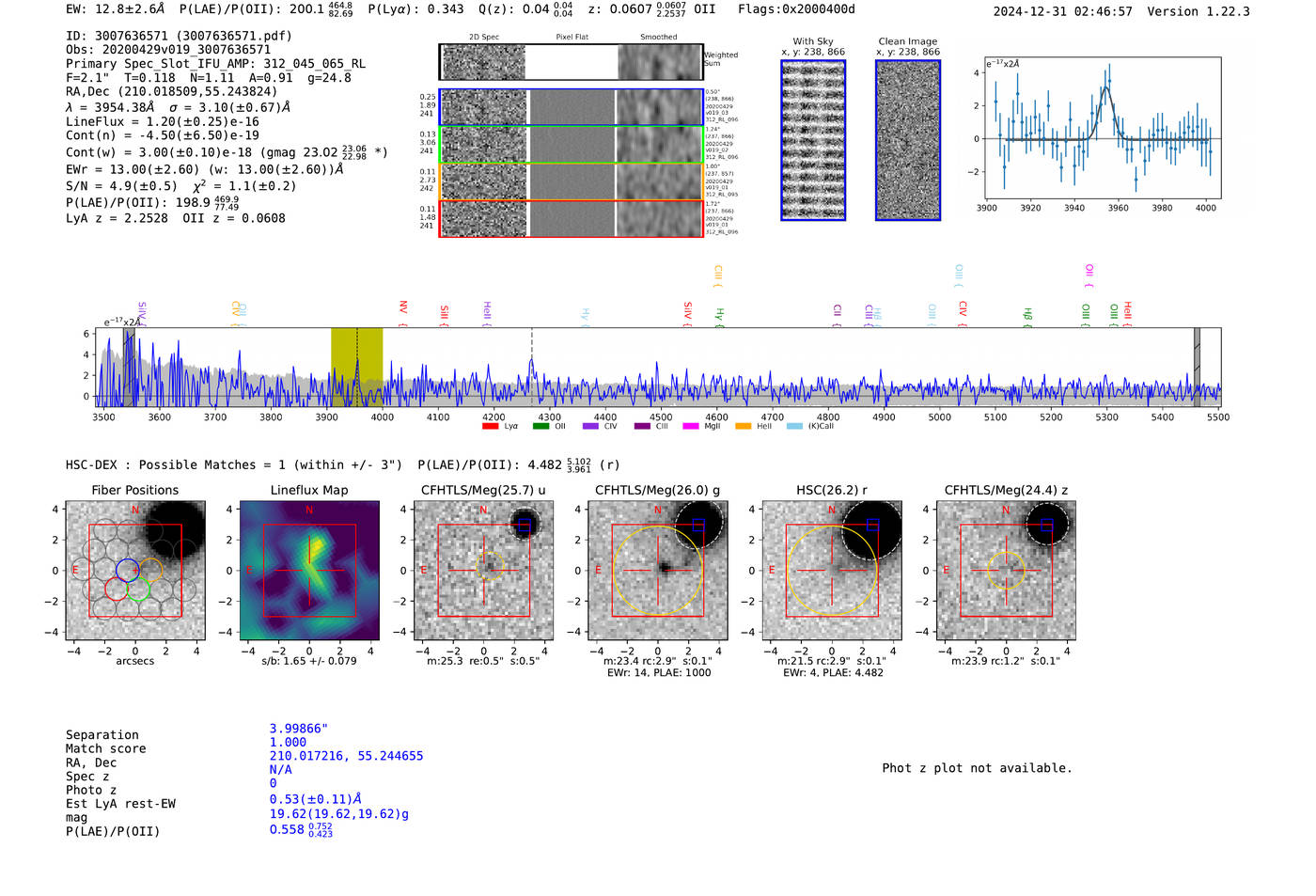
Task: Click the Phot z plot not available message
Action: pos(977,768)
